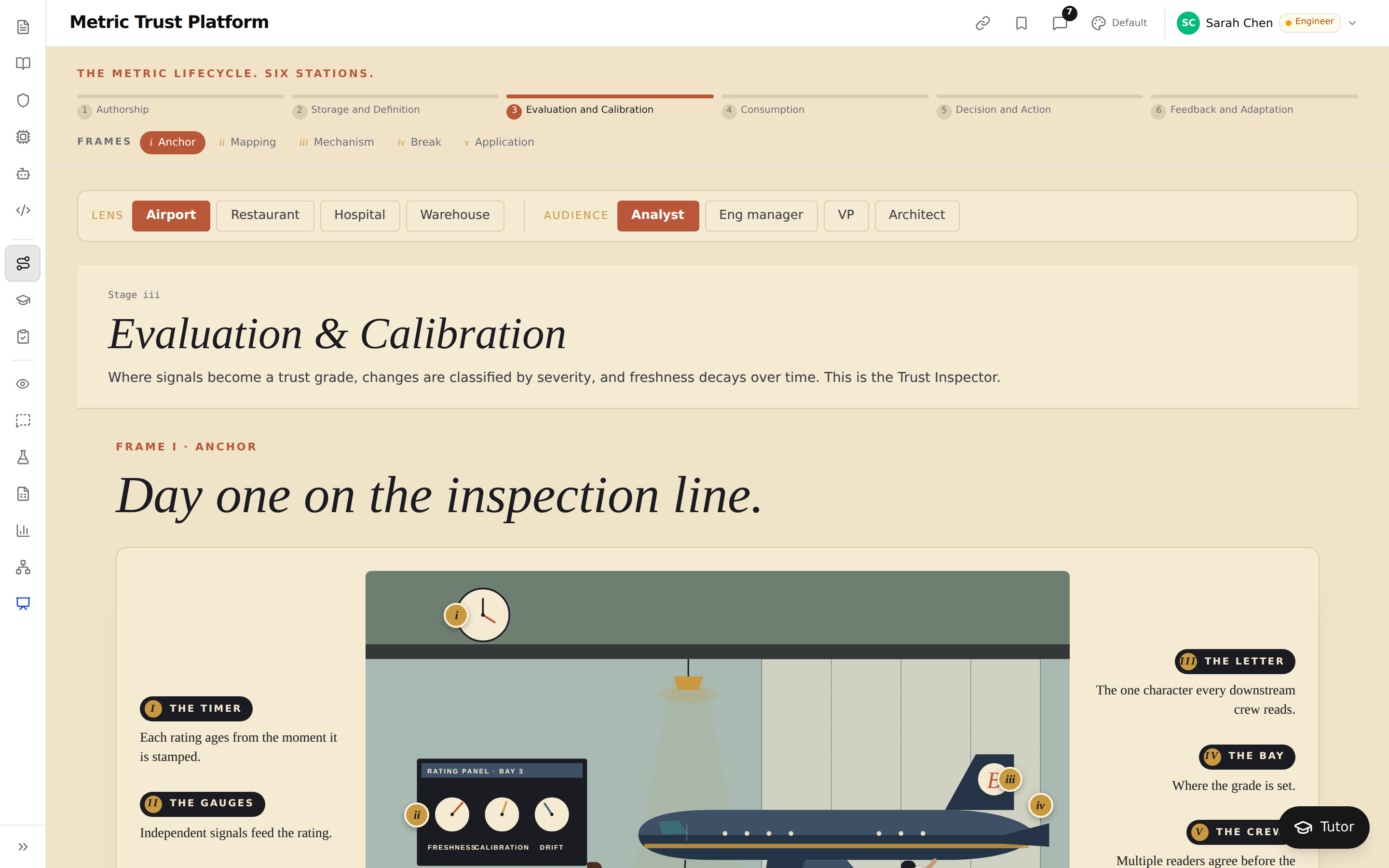Select the Hospital lens

pos(360,215)
